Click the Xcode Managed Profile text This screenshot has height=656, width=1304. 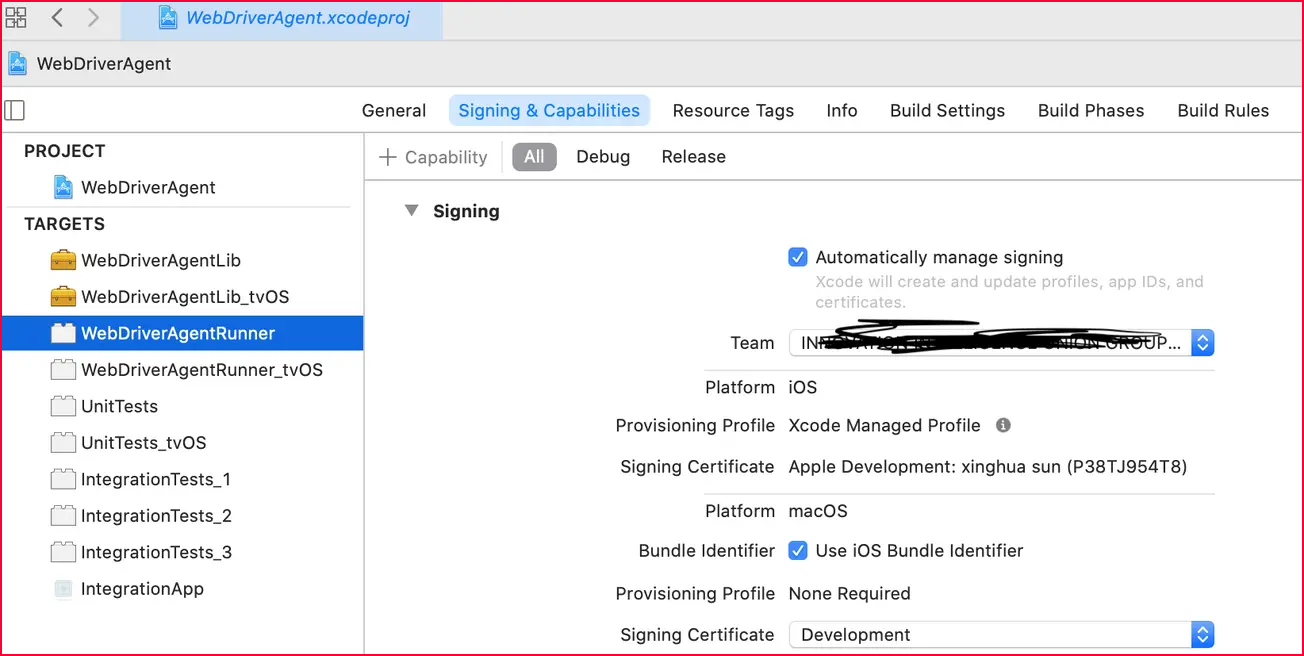tap(884, 425)
